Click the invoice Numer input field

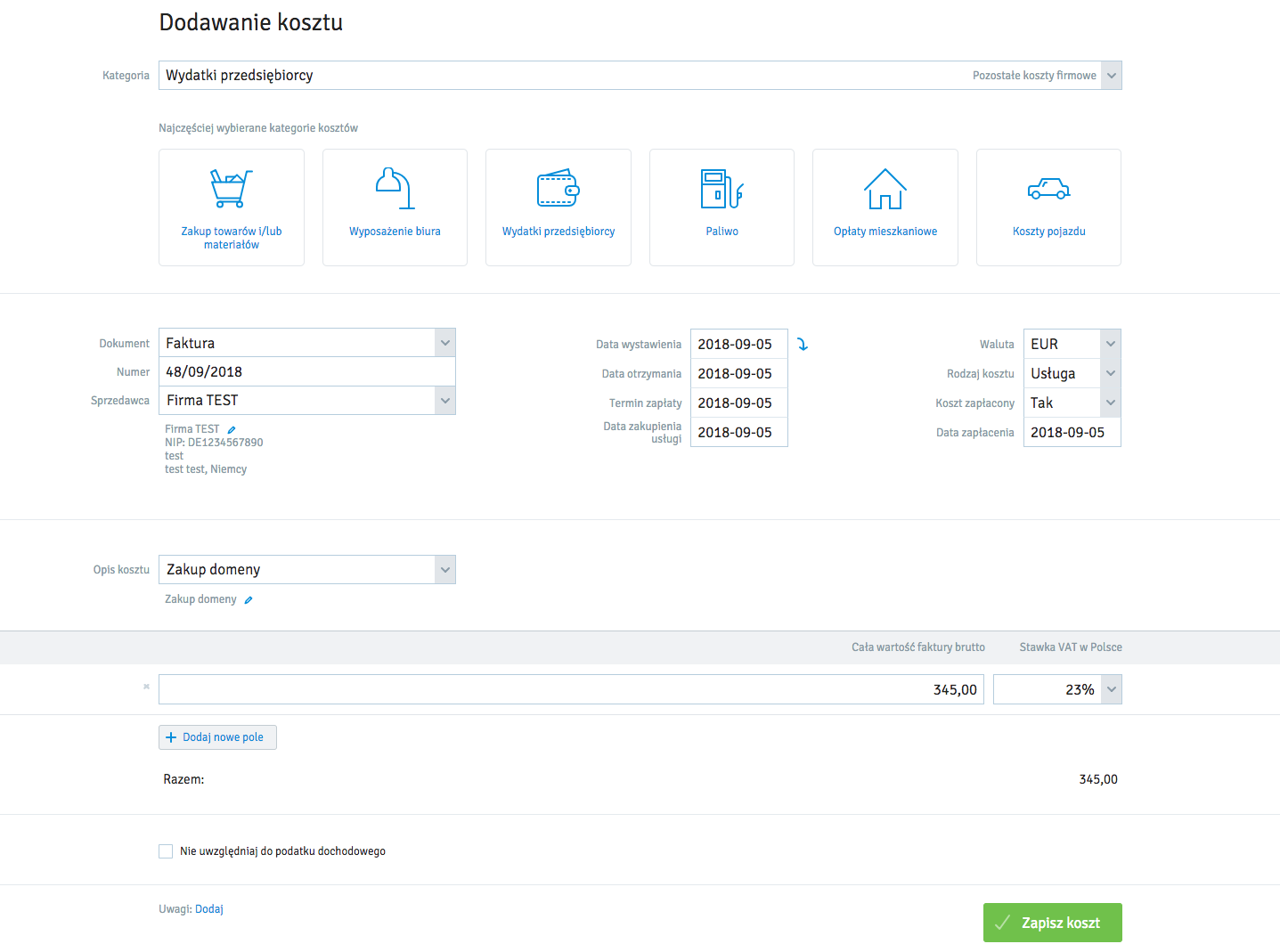pyautogui.click(x=307, y=371)
